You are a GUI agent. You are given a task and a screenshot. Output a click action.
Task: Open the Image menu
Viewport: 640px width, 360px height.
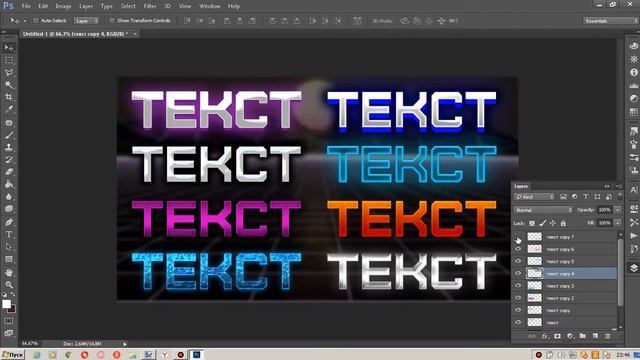click(x=63, y=6)
